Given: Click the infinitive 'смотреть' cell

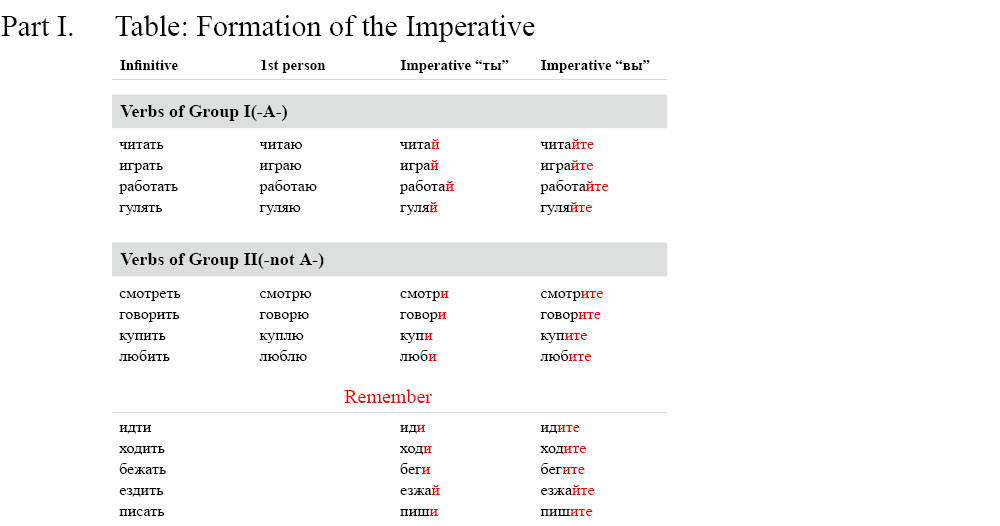Looking at the screenshot, I should tap(150, 294).
